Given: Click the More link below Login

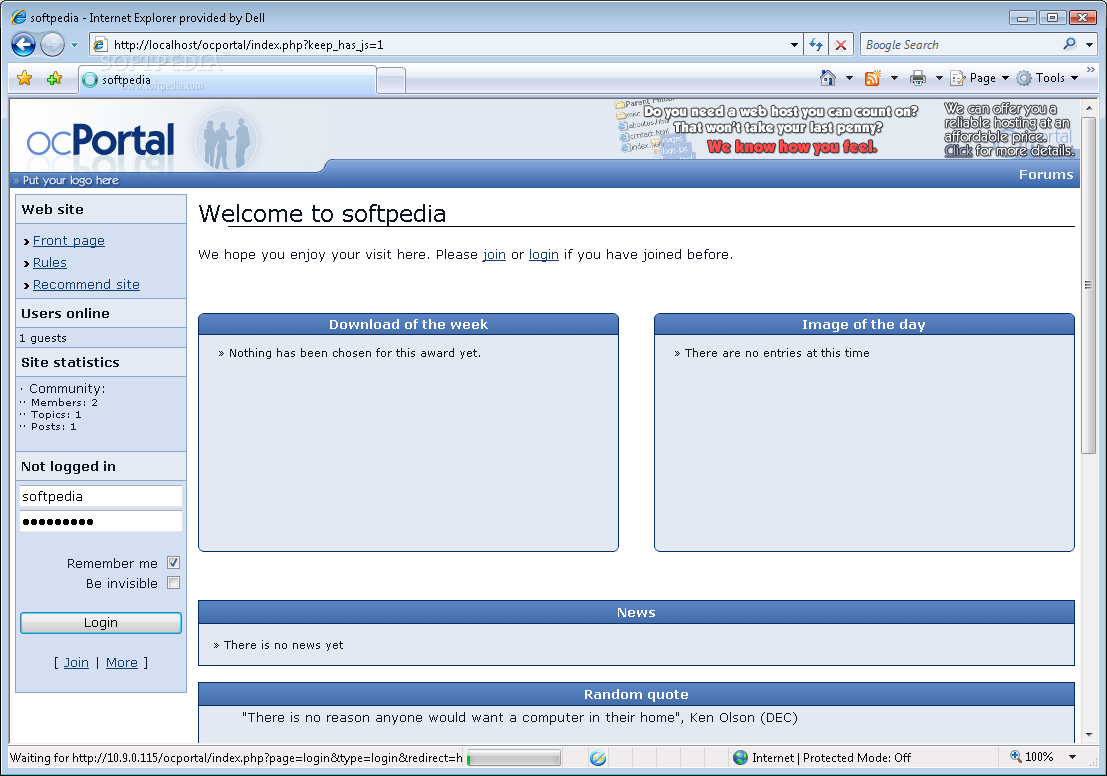Looking at the screenshot, I should [121, 662].
